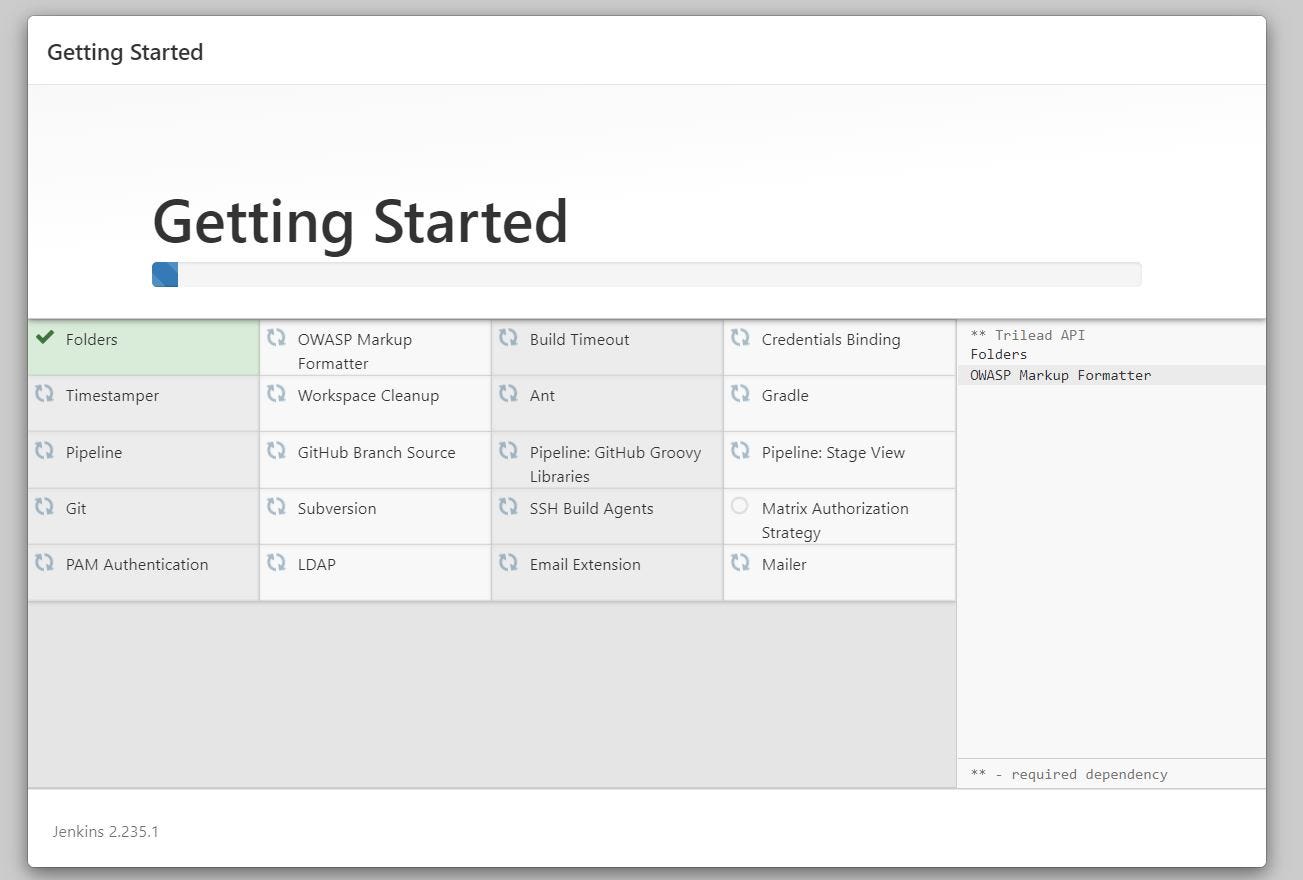Viewport: 1303px width, 880px height.
Task: Click the Git plugin name
Action: 76,509
